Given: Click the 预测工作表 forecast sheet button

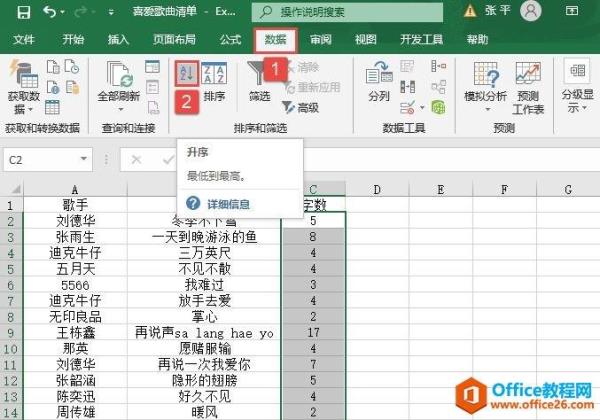Looking at the screenshot, I should tap(528, 88).
